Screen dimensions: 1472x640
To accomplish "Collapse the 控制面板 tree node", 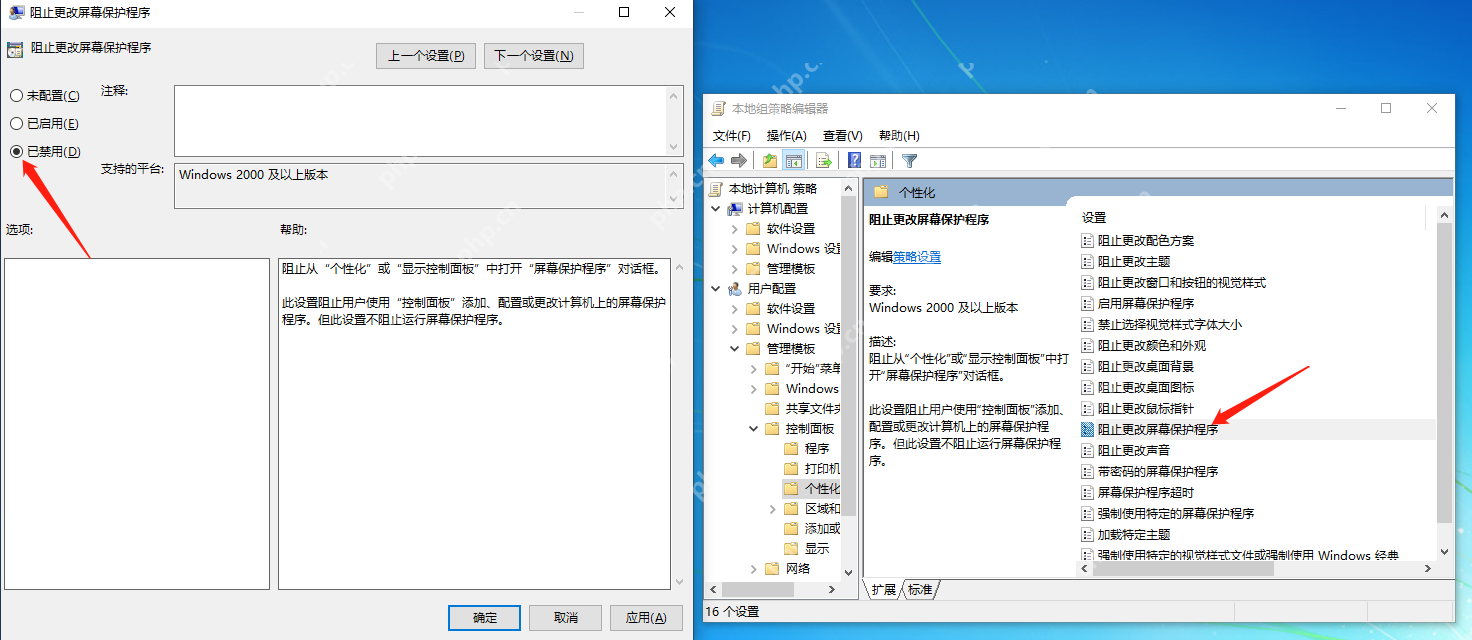I will tap(755, 428).
